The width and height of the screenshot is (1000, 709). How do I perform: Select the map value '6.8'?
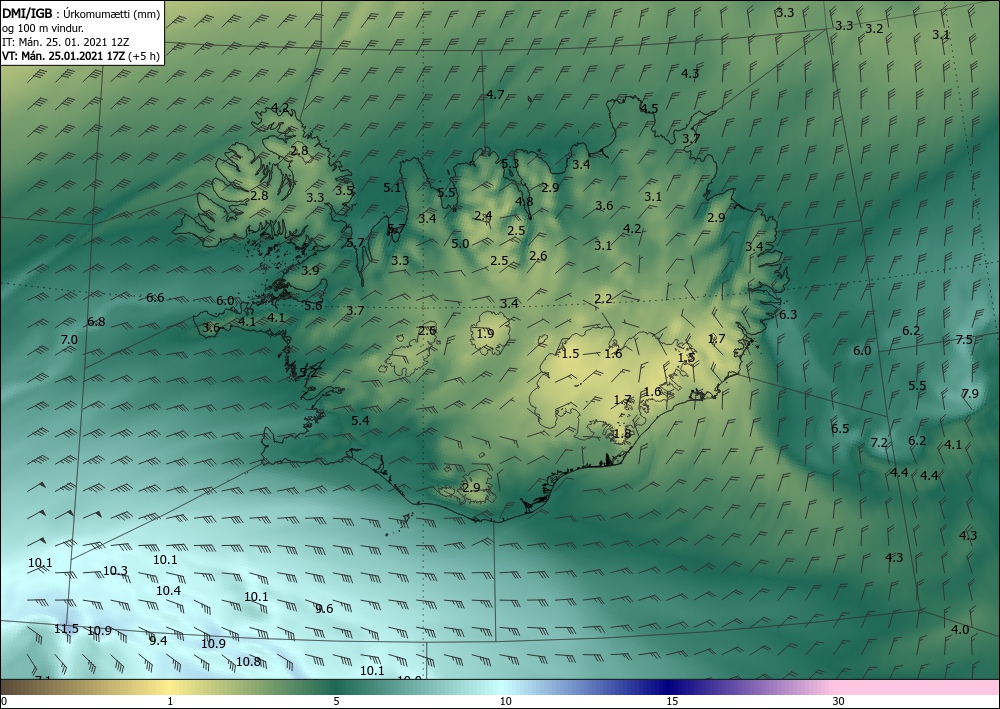coord(96,321)
